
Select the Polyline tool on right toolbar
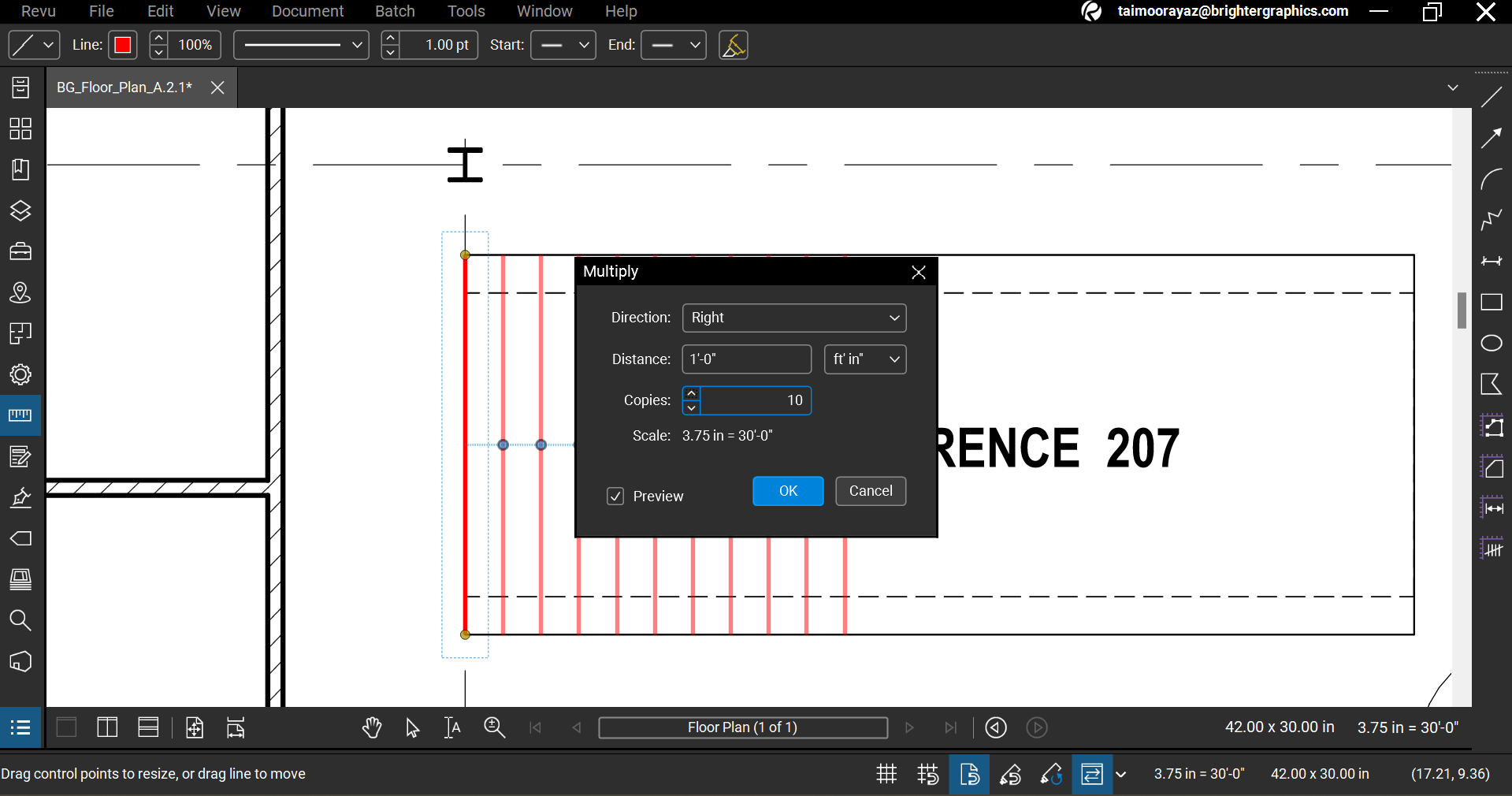(1492, 221)
